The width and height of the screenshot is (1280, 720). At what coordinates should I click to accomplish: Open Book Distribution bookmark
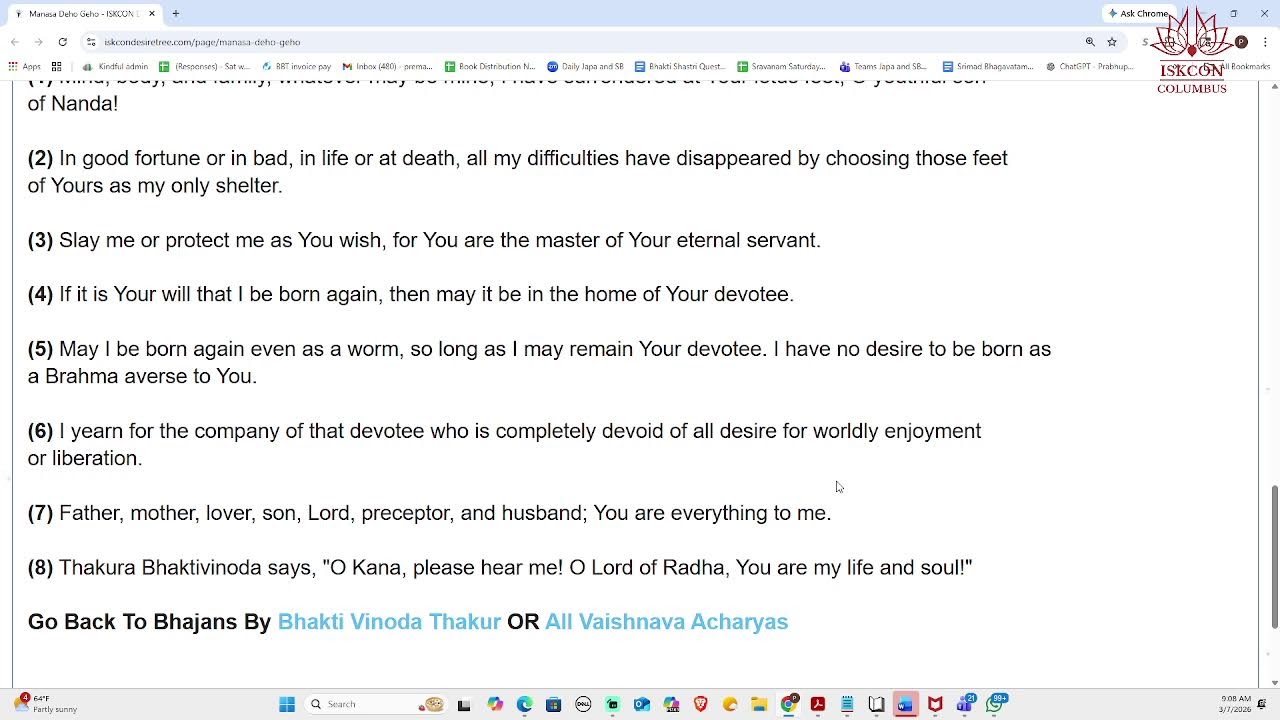click(490, 67)
